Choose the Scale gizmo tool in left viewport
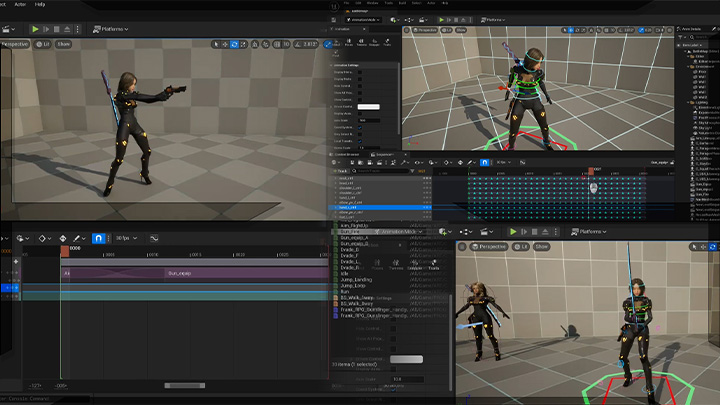The width and height of the screenshot is (720, 405). click(x=243, y=45)
